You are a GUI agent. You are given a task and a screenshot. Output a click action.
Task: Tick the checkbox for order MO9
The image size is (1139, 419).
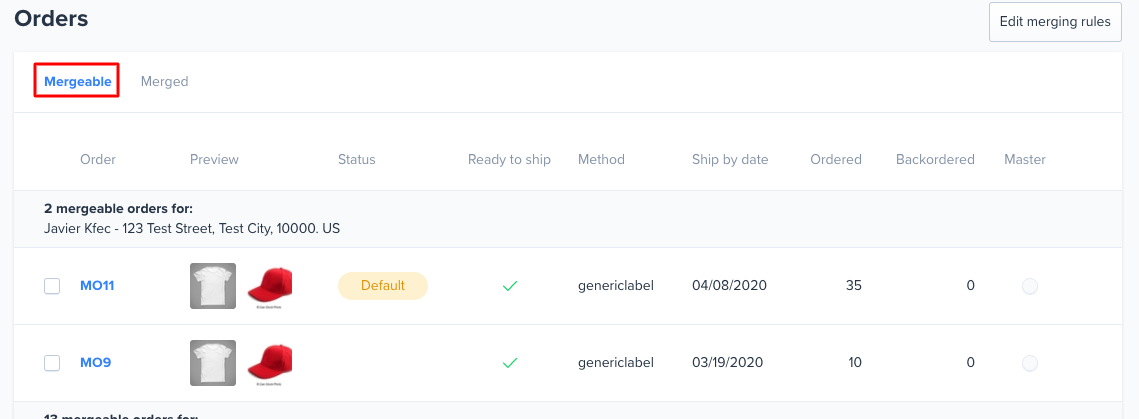click(x=52, y=362)
